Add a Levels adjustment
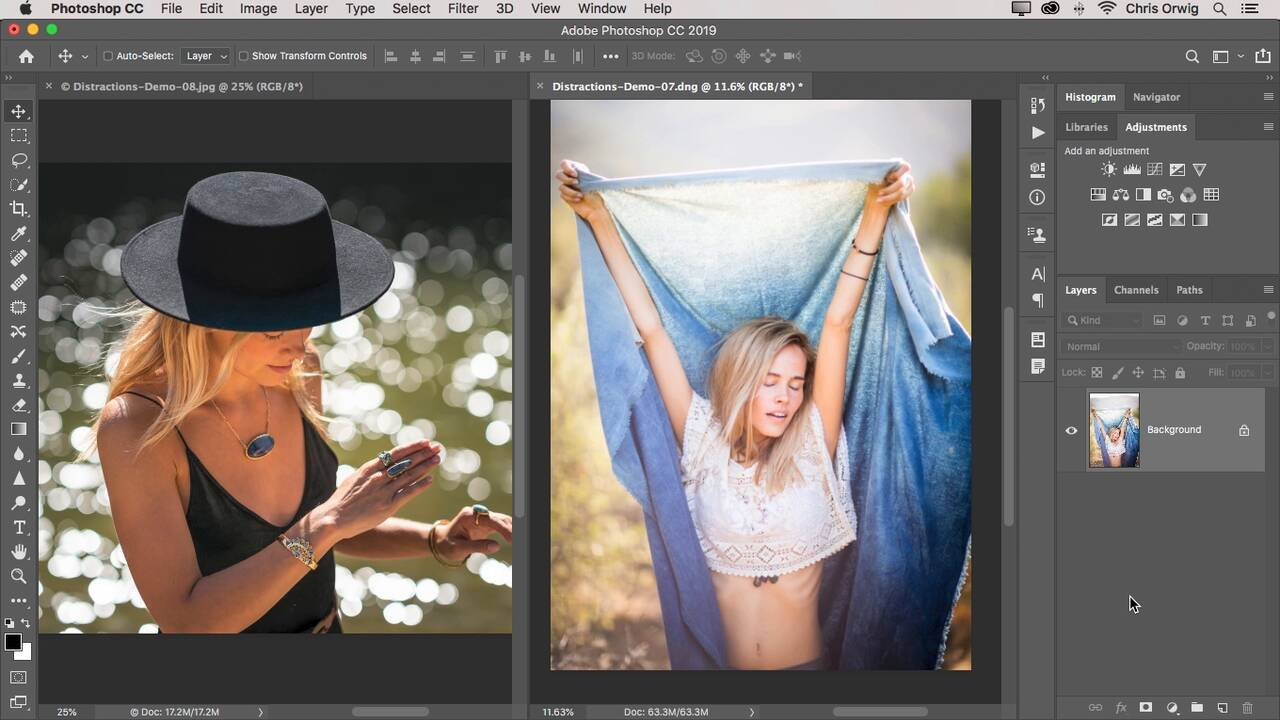 1132,170
